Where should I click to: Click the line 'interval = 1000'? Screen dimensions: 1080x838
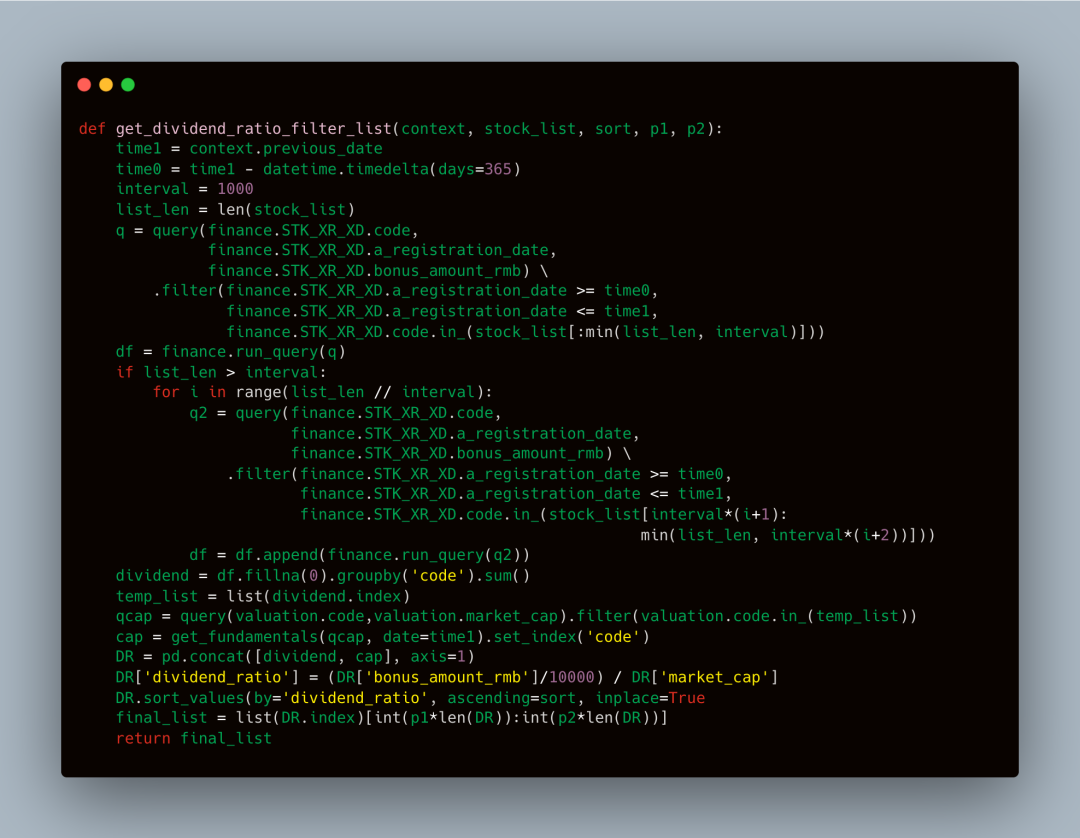[x=185, y=189]
